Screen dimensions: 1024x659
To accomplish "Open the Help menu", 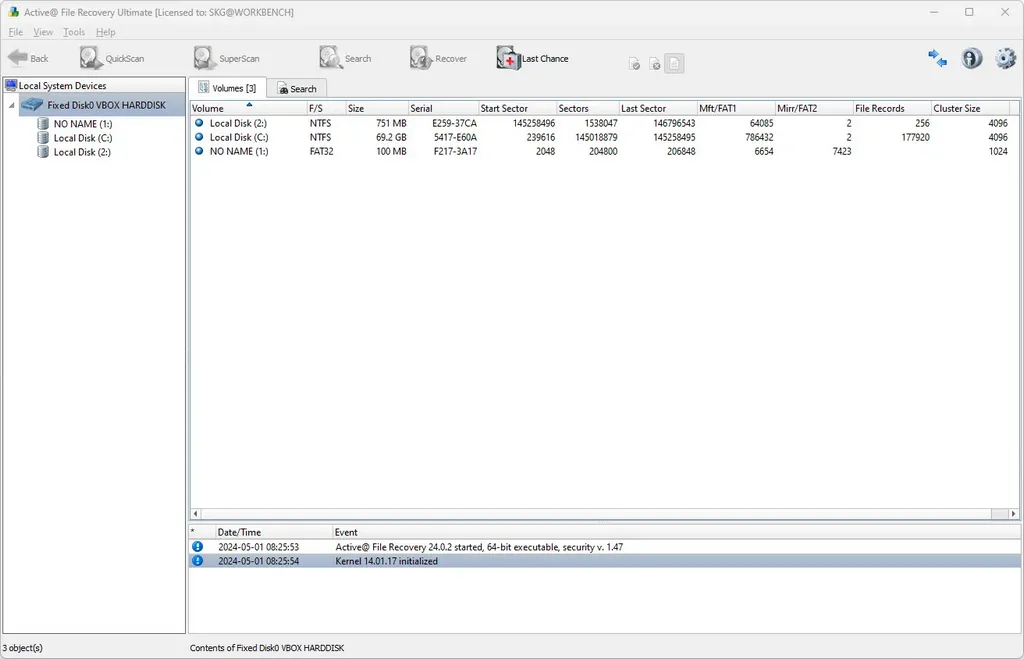I will 105,32.
